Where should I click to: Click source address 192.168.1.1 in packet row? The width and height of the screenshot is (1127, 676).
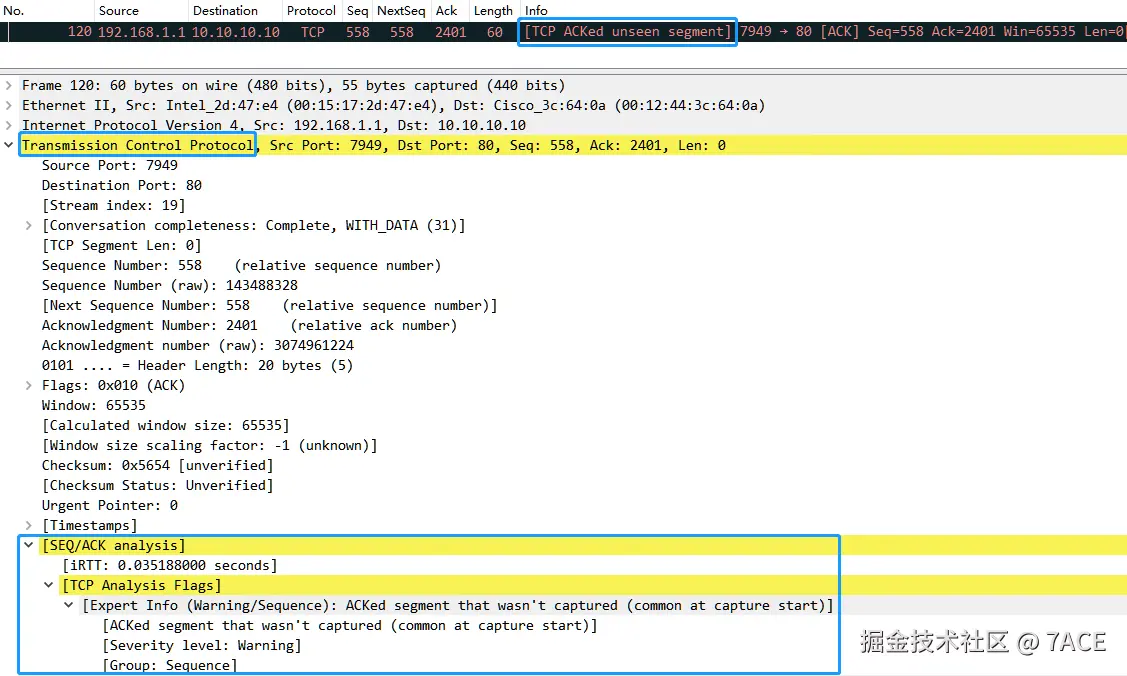pos(142,32)
